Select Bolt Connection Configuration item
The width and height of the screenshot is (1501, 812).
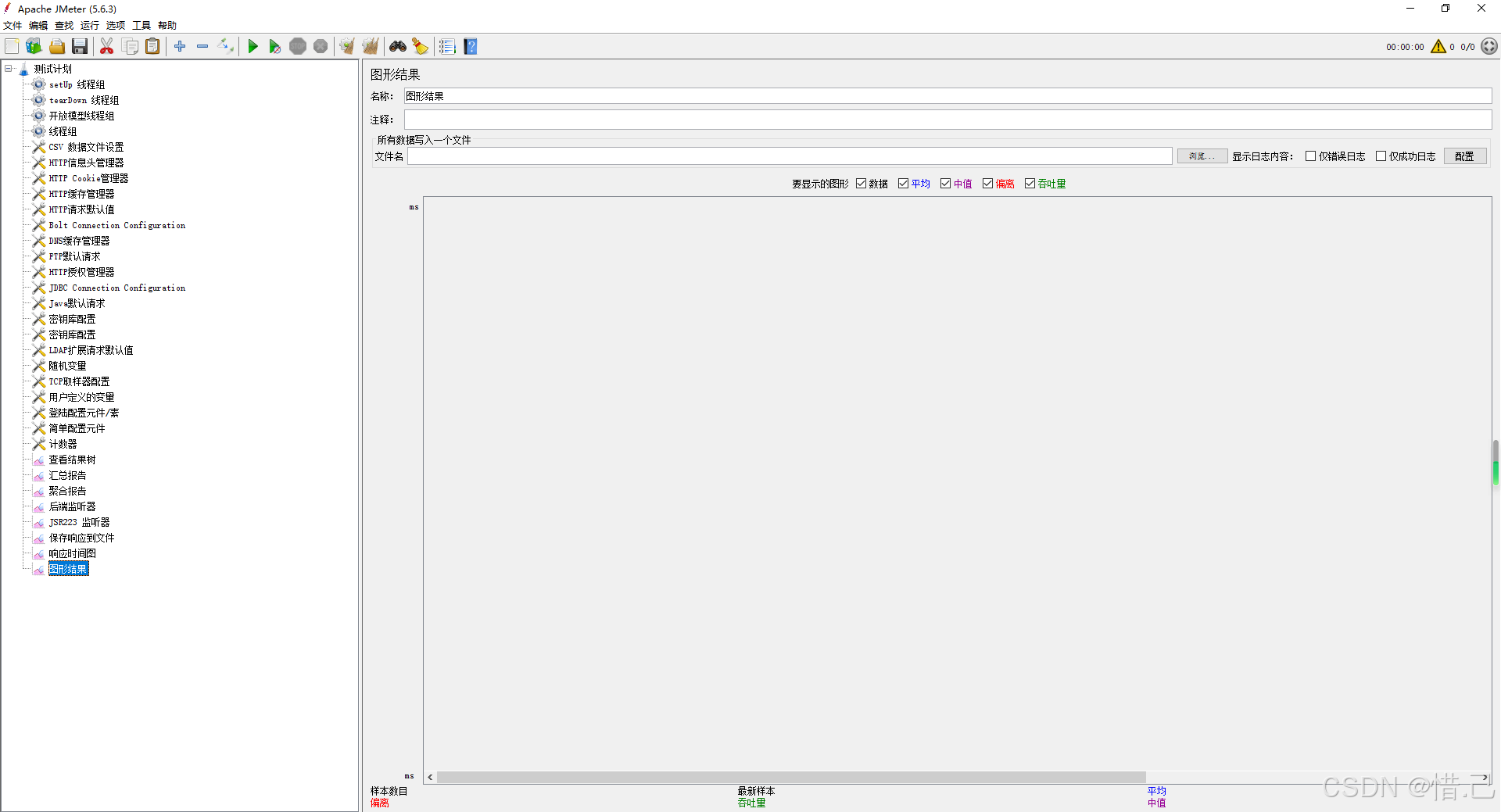(117, 225)
